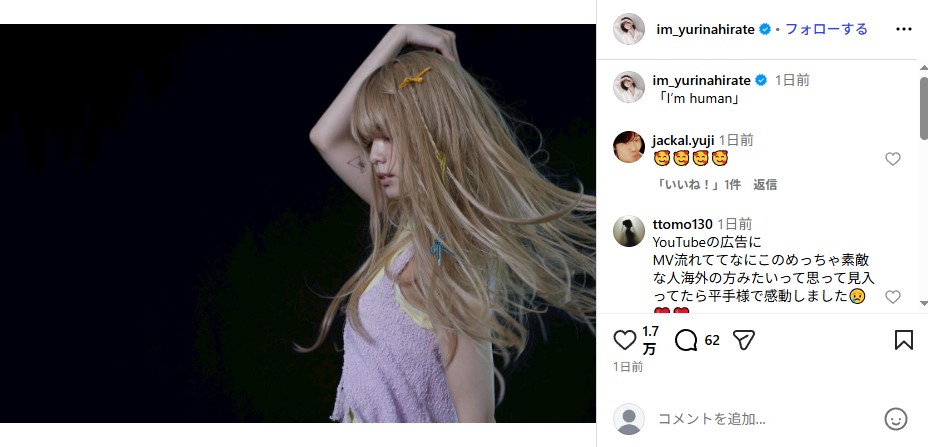The width and height of the screenshot is (928, 447).
Task: Like jackal.yuji's comment
Action: (893, 159)
